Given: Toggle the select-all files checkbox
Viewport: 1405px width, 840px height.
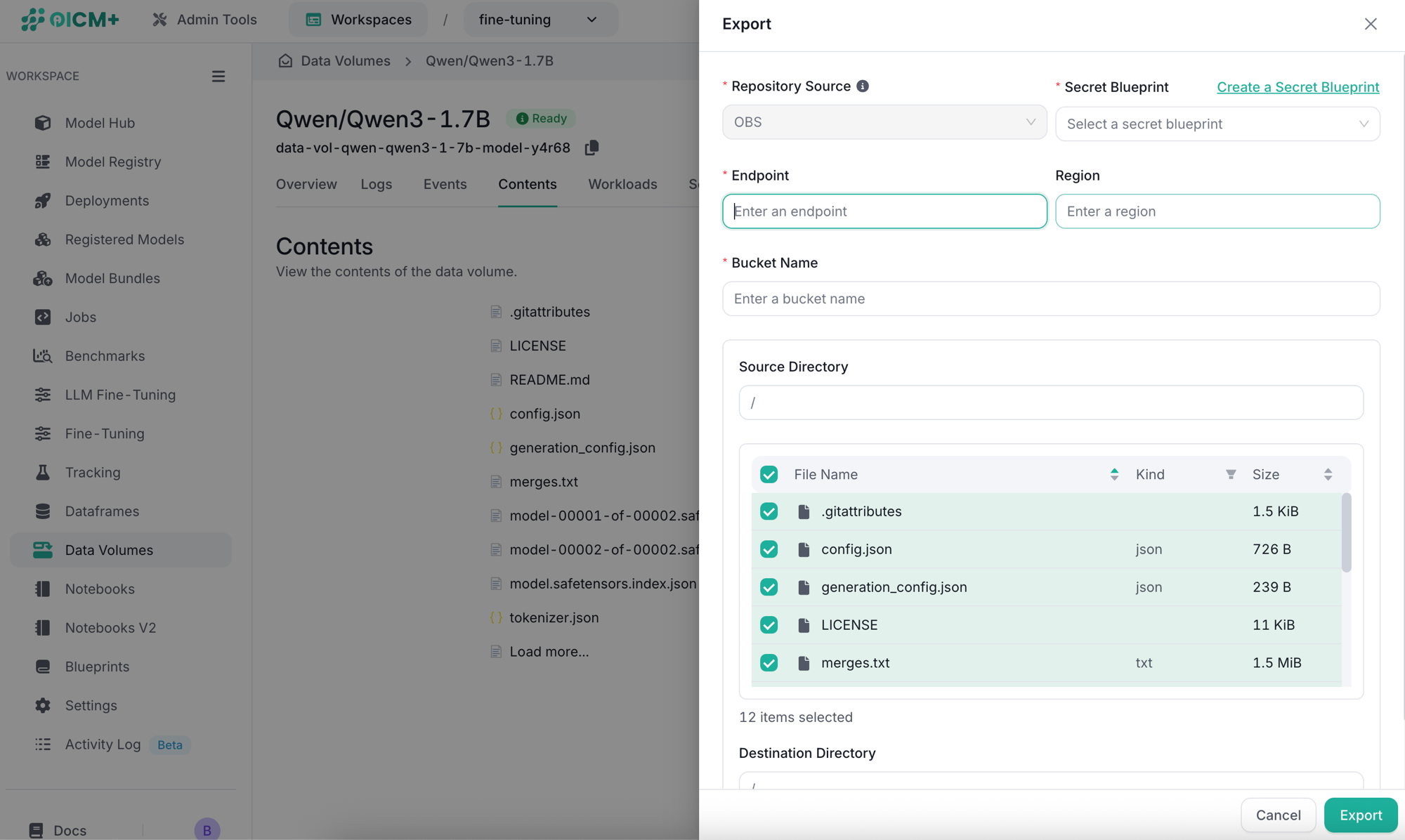Looking at the screenshot, I should coord(769,474).
